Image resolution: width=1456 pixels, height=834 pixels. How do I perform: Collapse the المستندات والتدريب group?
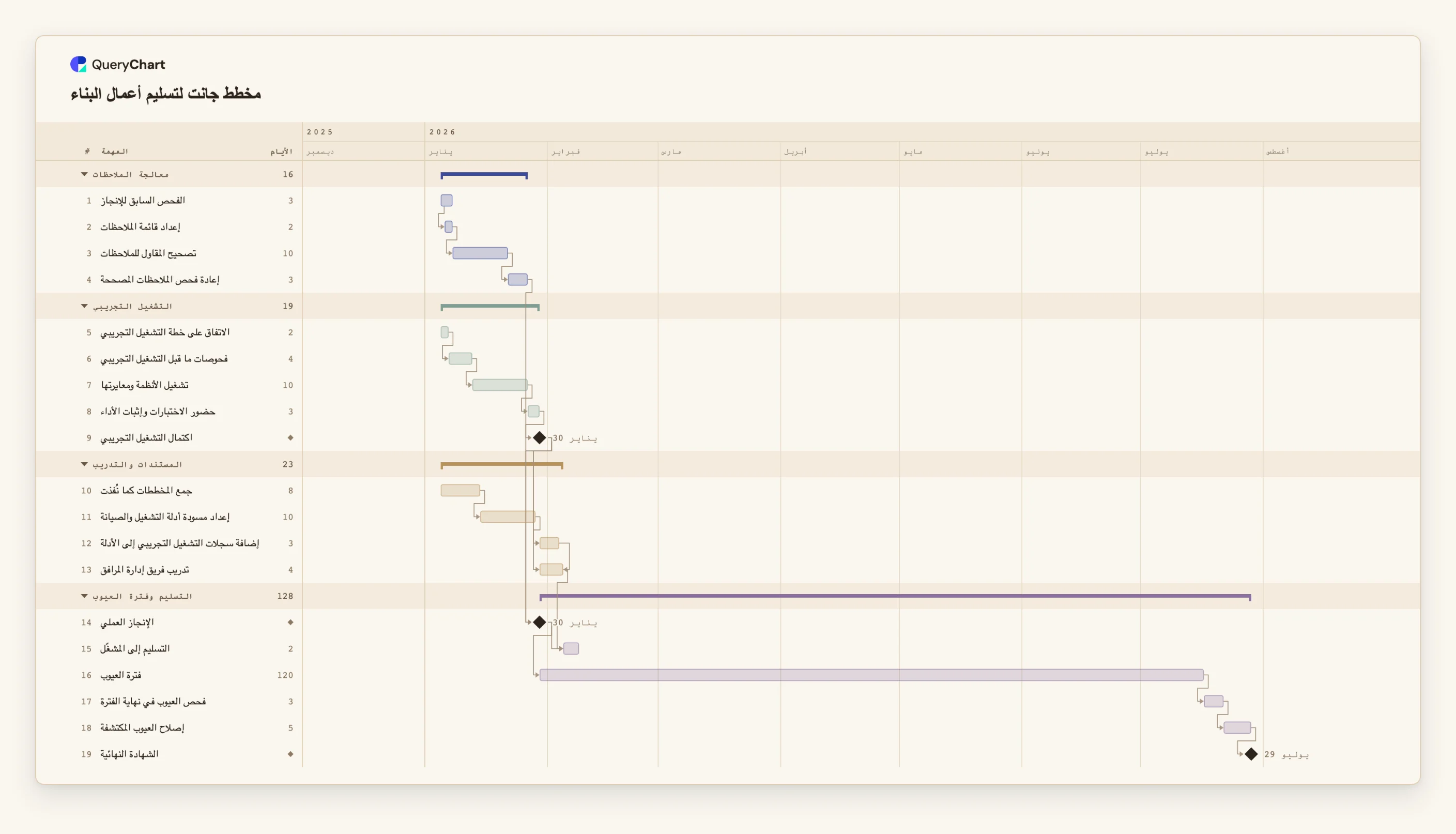84,464
